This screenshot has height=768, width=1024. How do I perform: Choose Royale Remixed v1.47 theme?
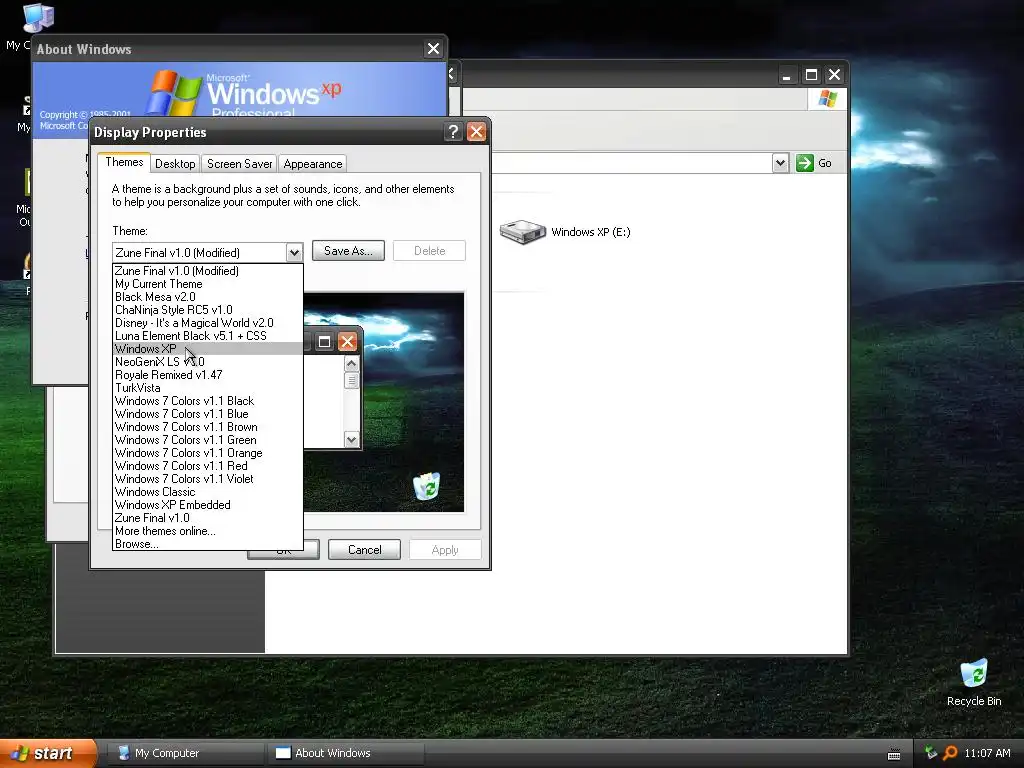click(x=208, y=375)
